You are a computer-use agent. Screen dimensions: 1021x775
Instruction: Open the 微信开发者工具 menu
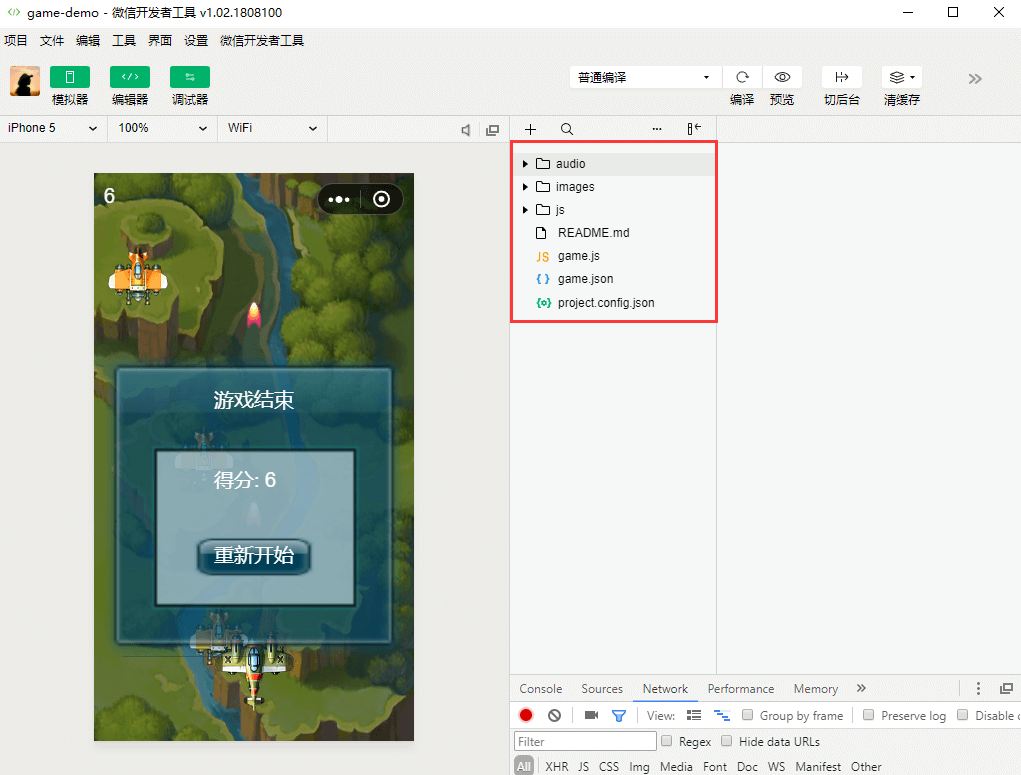point(262,40)
